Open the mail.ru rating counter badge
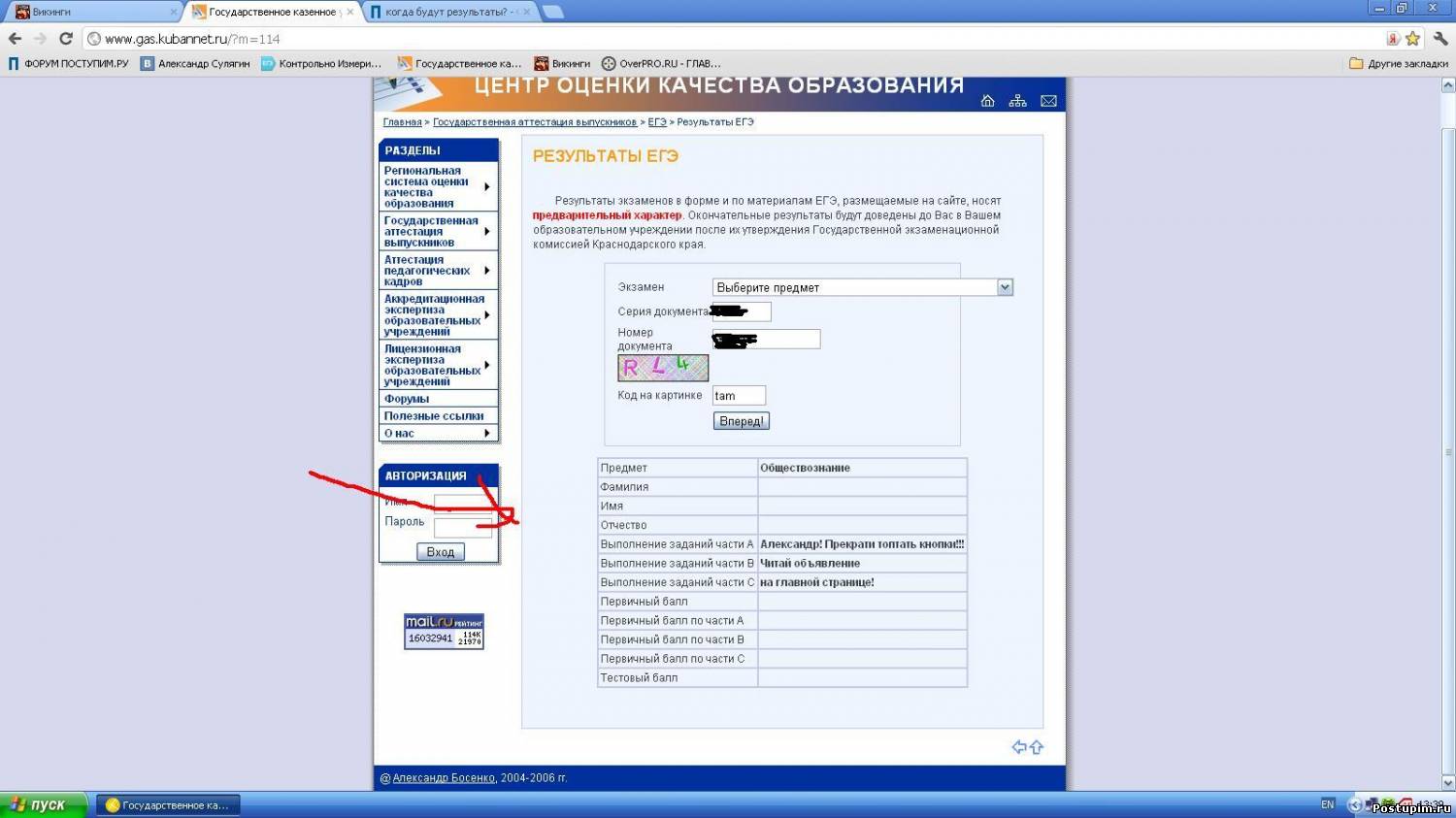The image size is (1456, 818). coord(444,631)
